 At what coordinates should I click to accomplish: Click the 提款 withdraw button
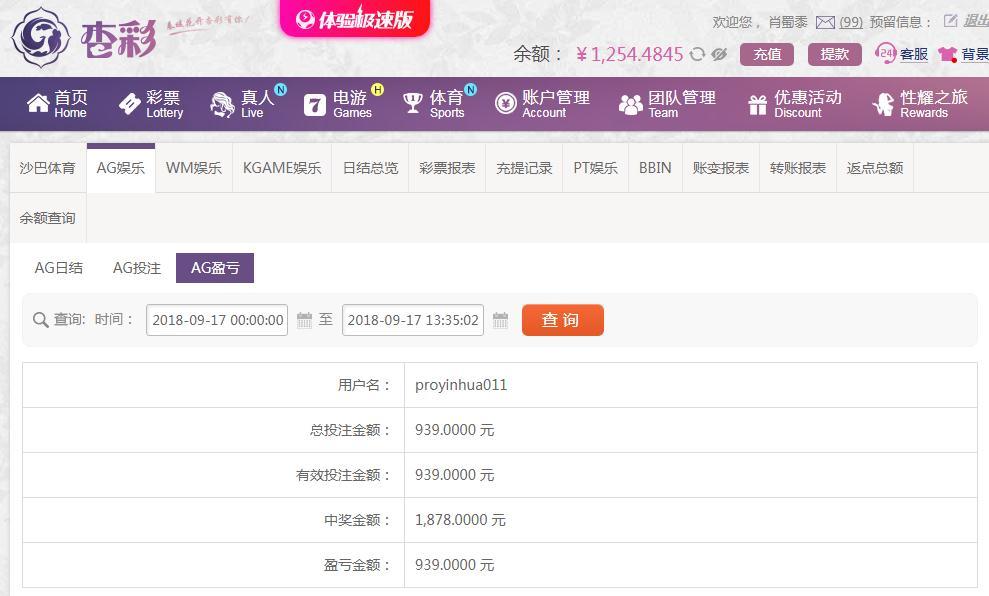point(834,54)
